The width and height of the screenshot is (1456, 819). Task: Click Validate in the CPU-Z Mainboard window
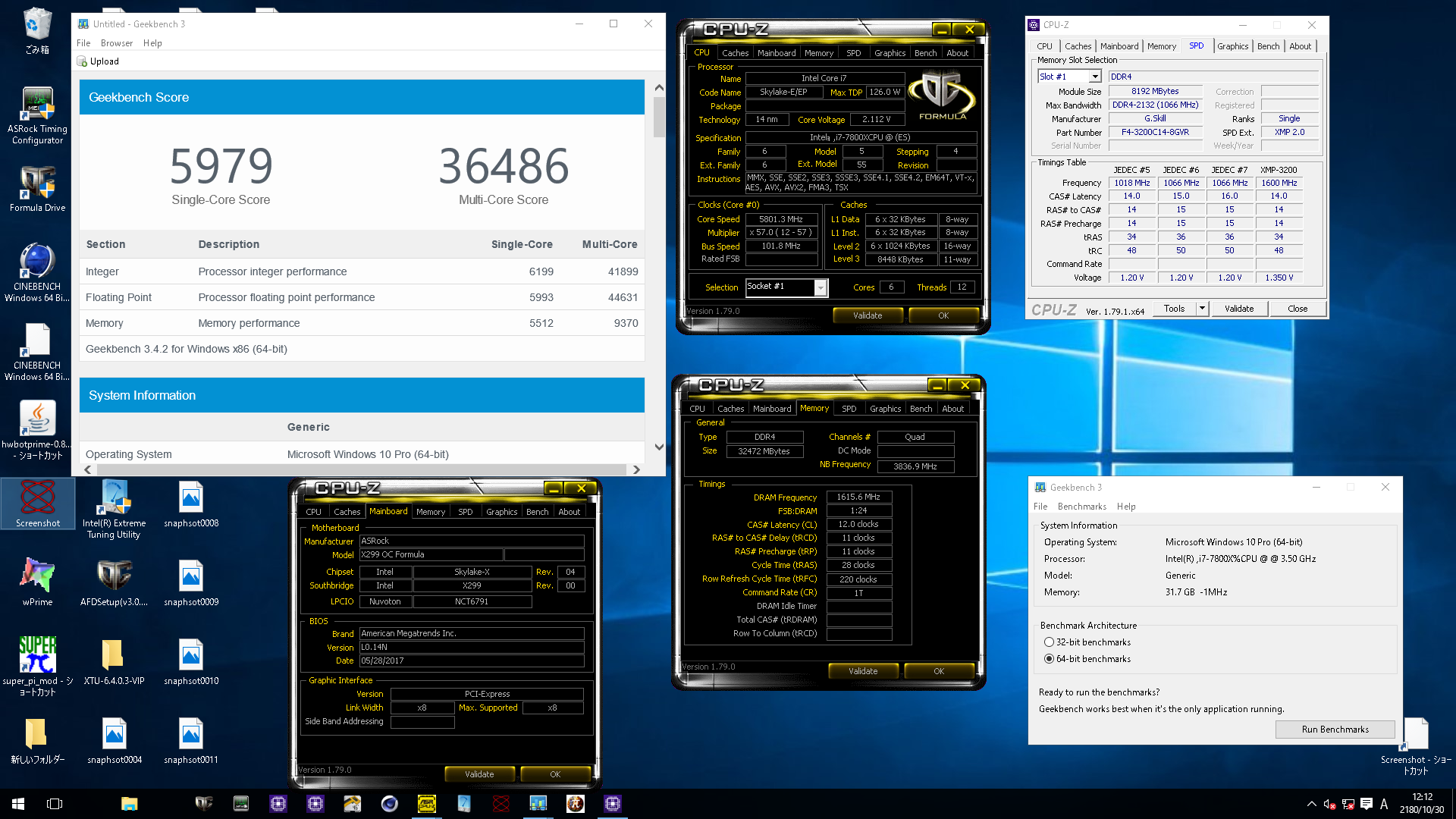pos(479,774)
